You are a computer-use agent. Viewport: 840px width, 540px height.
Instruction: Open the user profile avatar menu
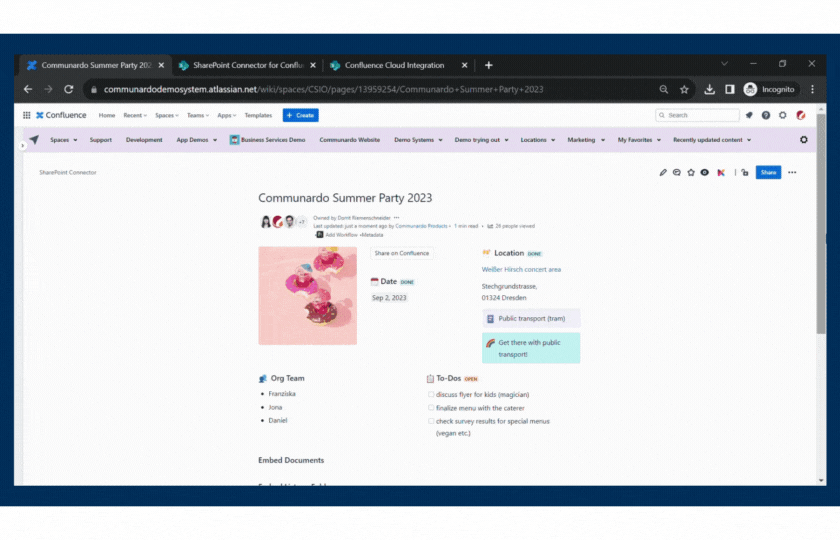(800, 115)
